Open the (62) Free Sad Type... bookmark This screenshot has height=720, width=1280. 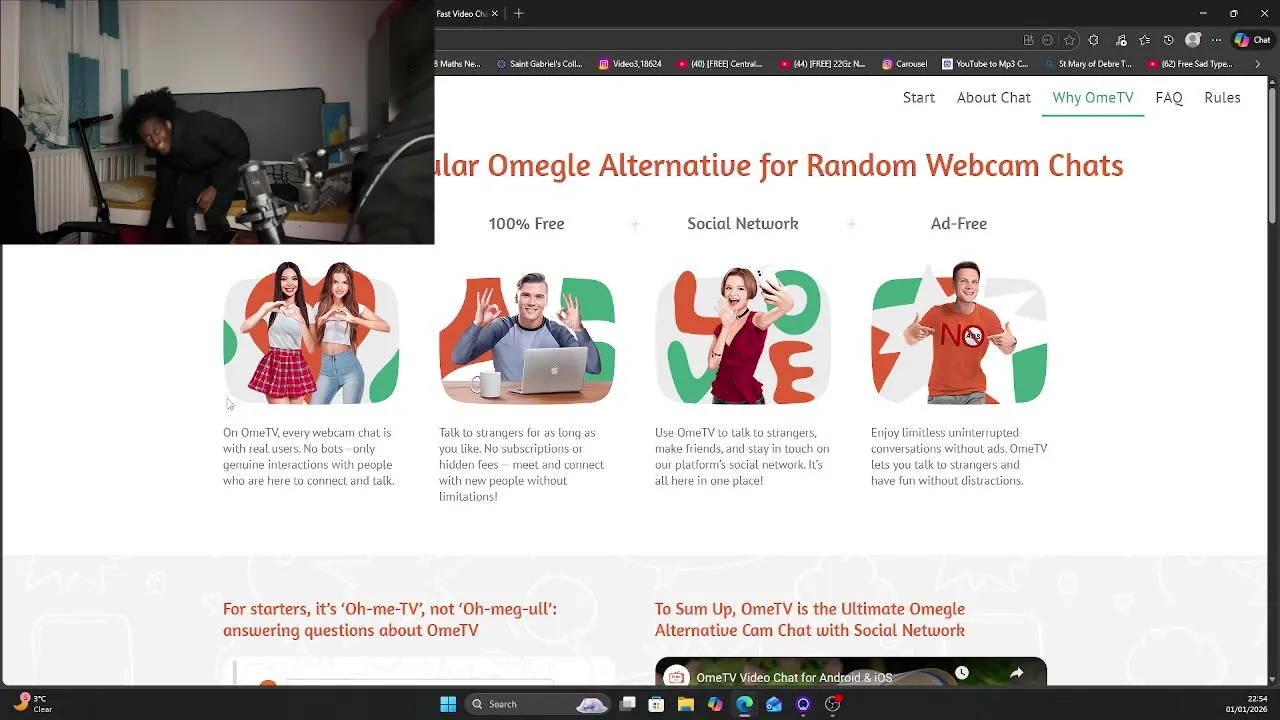tap(1190, 64)
